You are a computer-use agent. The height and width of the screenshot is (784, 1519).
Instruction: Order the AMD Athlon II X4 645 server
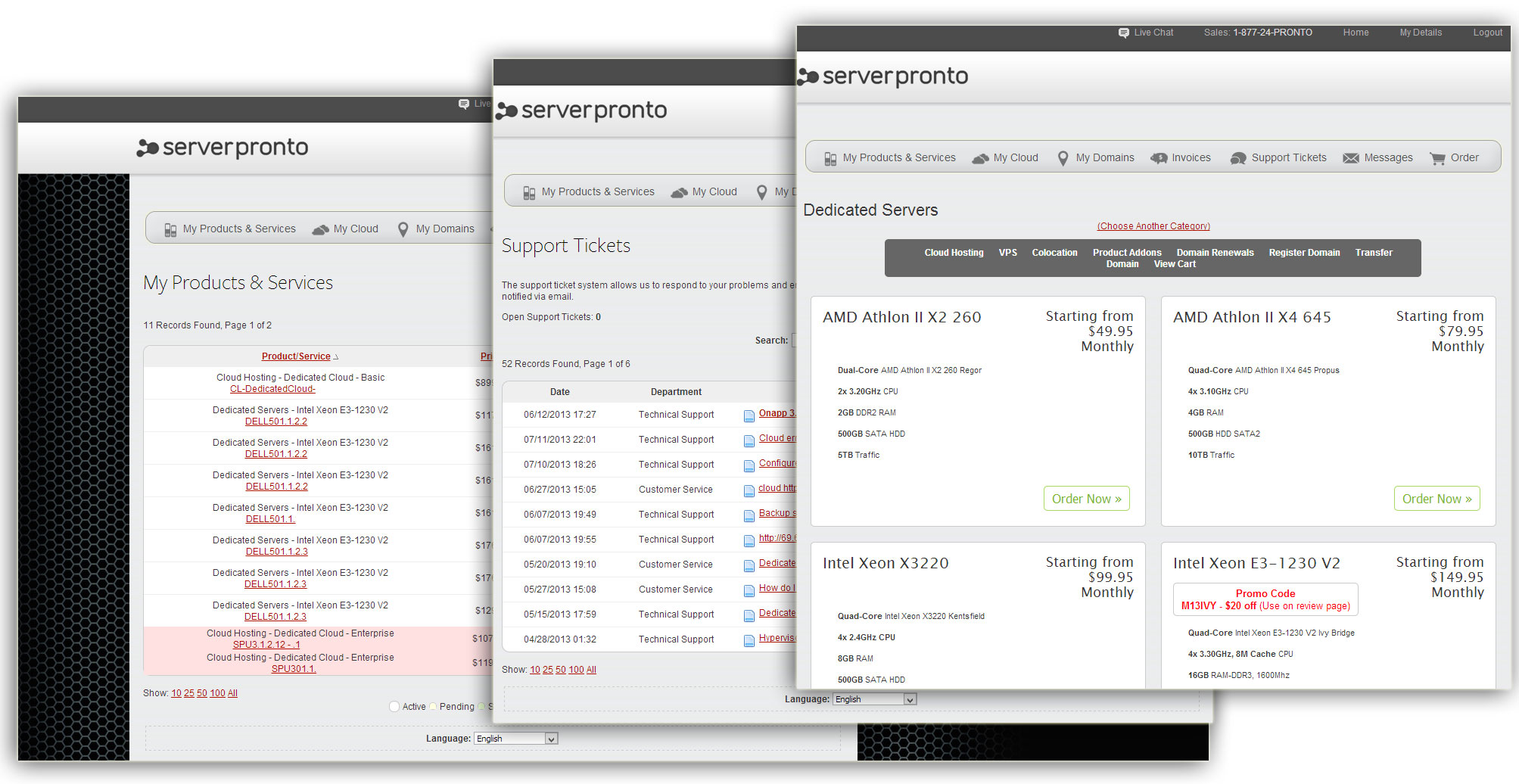[x=1437, y=499]
